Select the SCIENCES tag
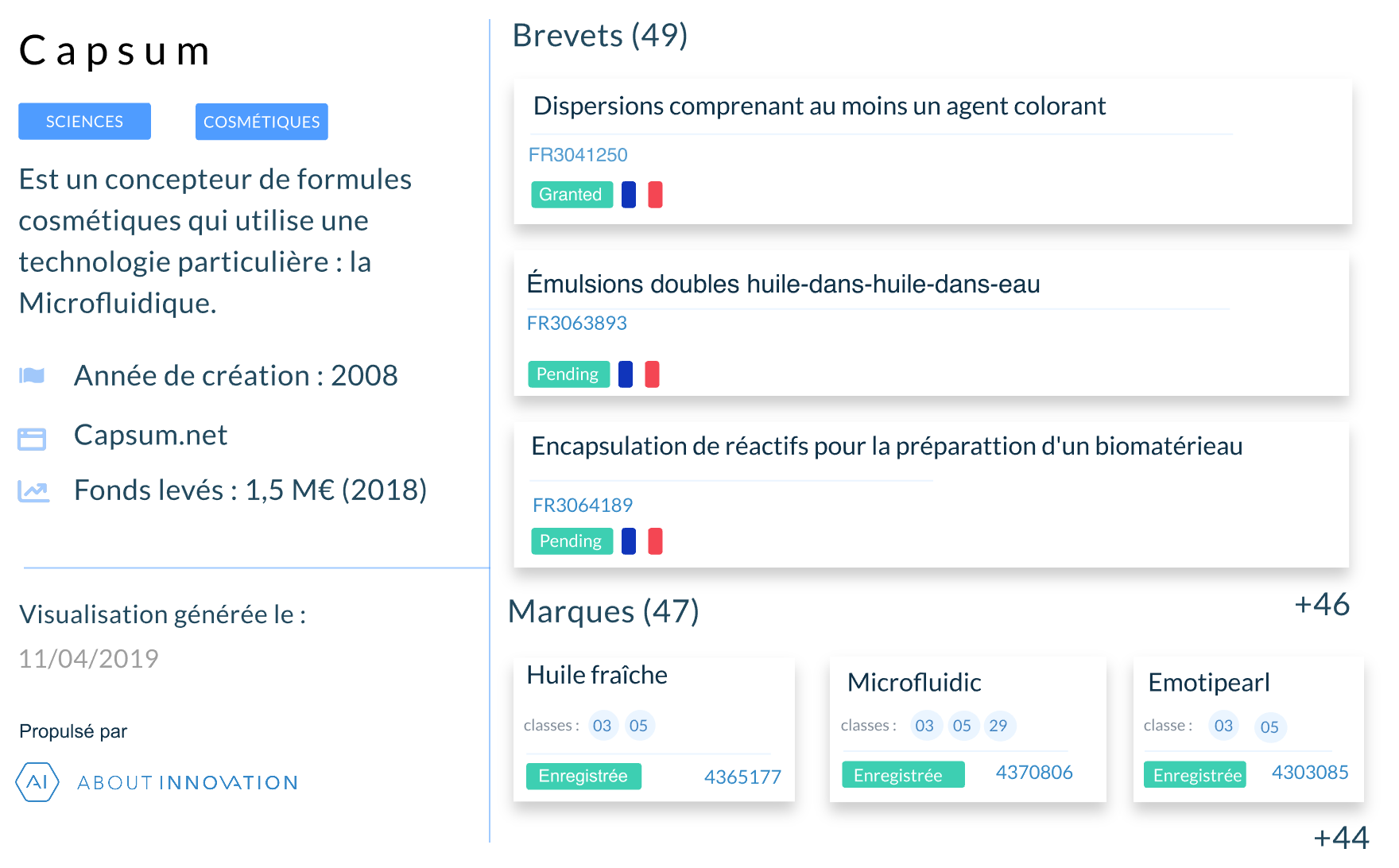1399x868 pixels. [84, 122]
